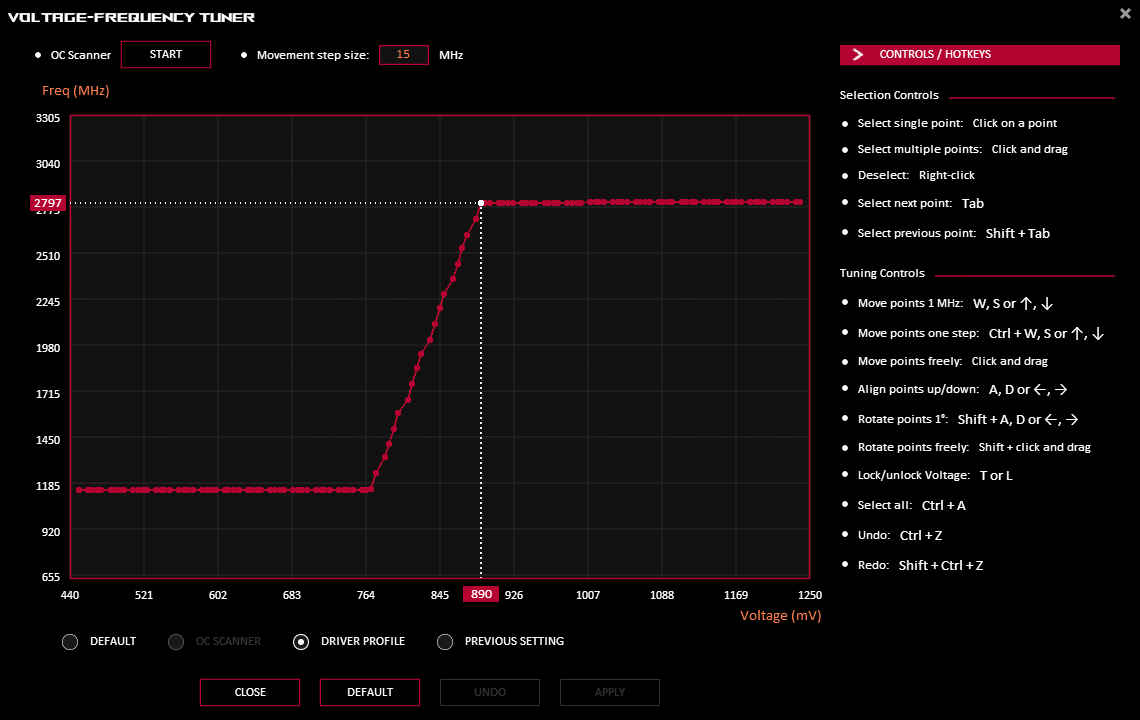Apply the voltage-frequency curve changes
The height and width of the screenshot is (720, 1140).
tap(609, 692)
